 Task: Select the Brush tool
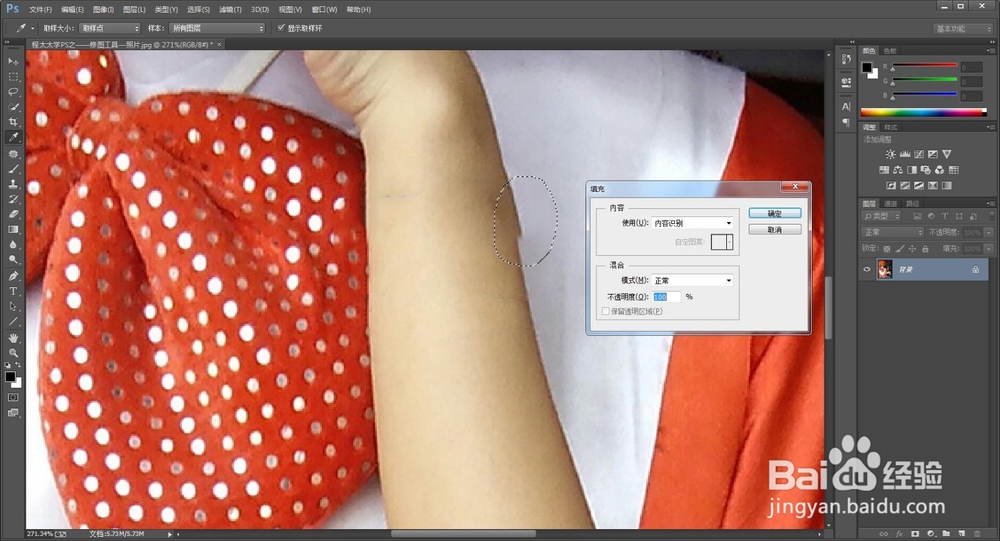(13, 169)
